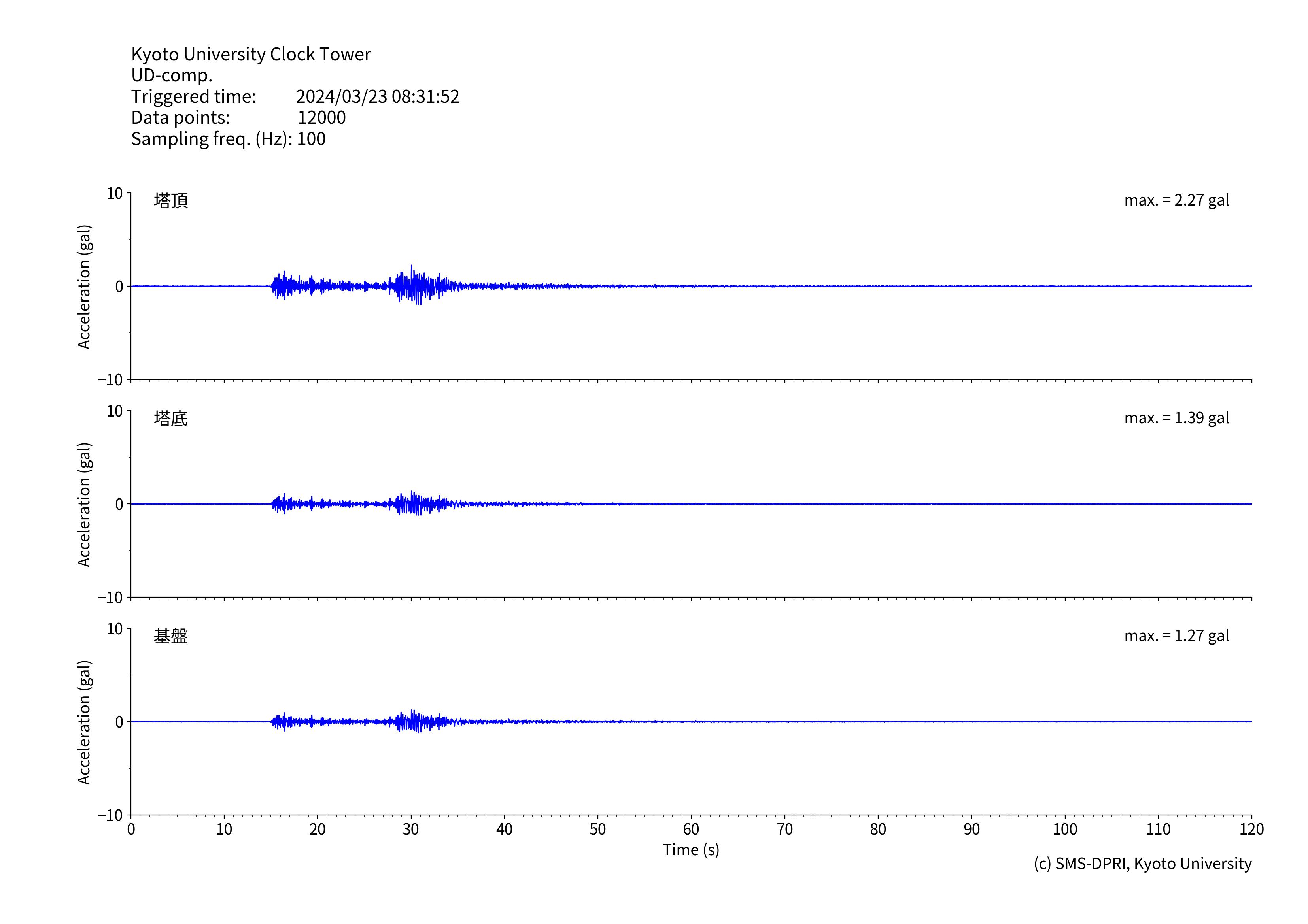Click the 塔底 label in middle plot
1308x924 pixels.
[x=170, y=419]
